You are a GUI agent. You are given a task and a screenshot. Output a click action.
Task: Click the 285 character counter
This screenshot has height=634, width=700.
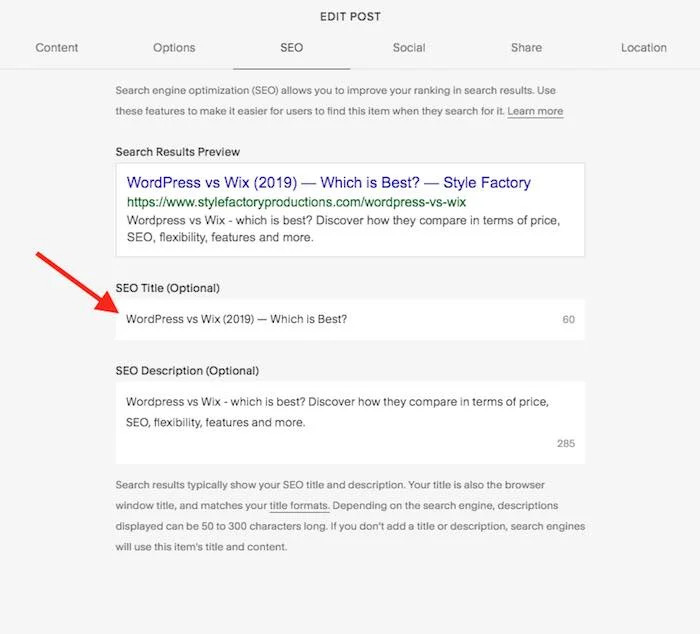point(566,443)
